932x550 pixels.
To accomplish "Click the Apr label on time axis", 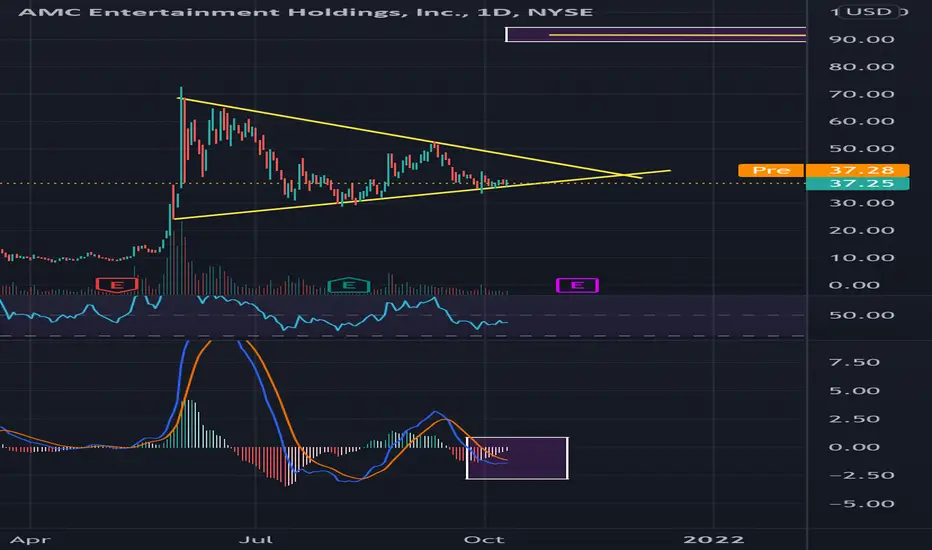I will (30, 540).
